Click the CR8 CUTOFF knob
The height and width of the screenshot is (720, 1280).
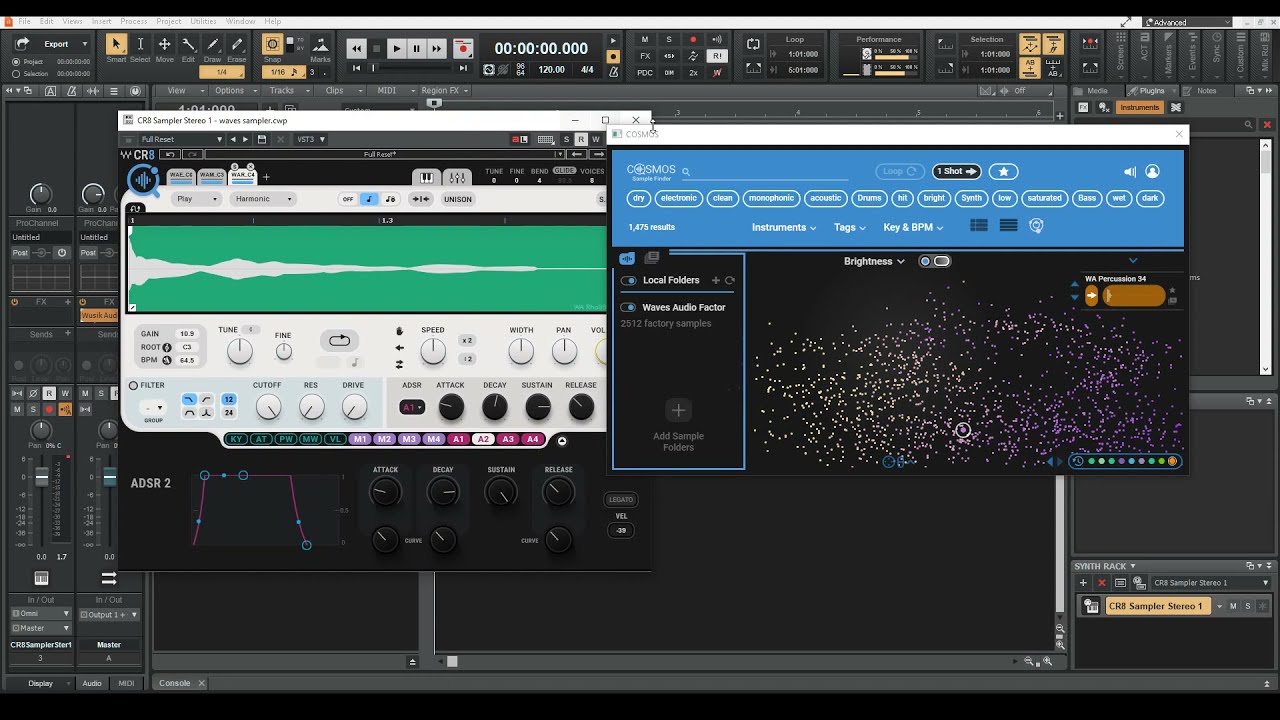click(268, 407)
